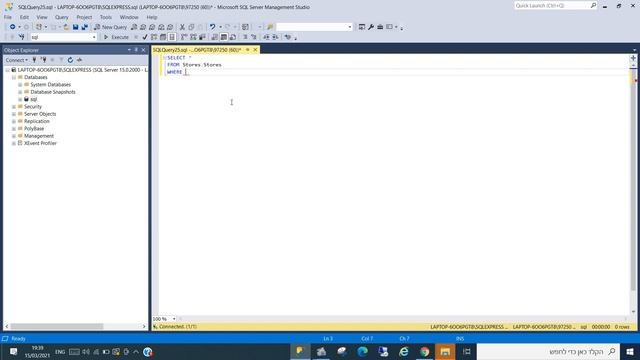This screenshot has width=640, height=360.
Task: Collapse the Databases folder
Action: click(14, 78)
